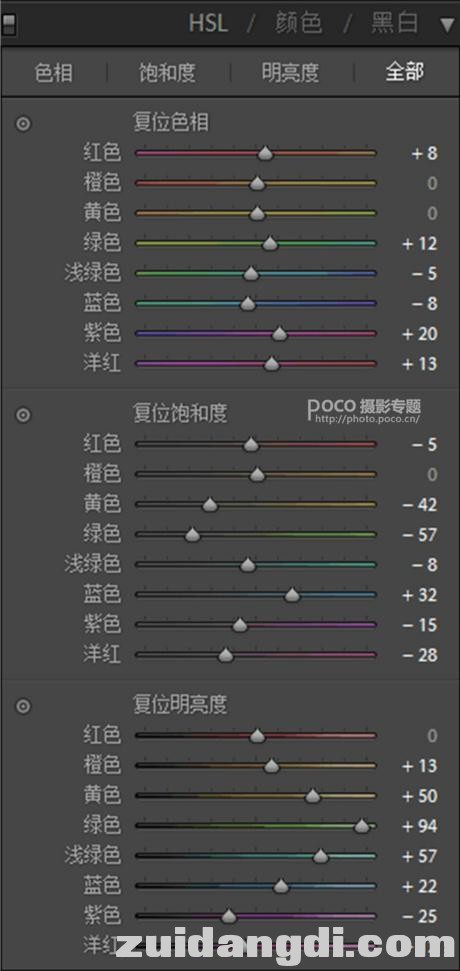Viewport: 460px width, 971px height.
Task: Click the 黄色 hue slider handle
Action: pos(258,214)
